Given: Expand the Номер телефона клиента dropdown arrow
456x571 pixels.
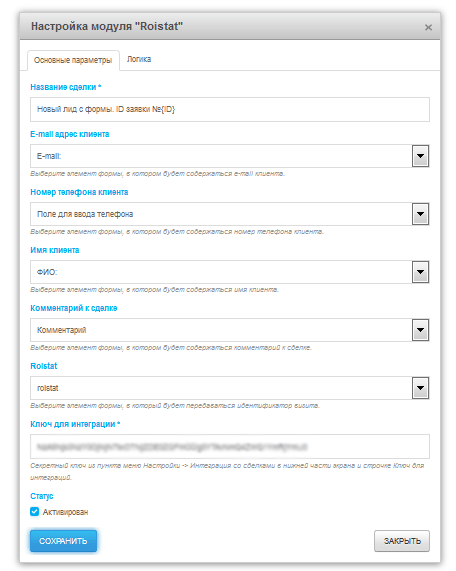Looking at the screenshot, I should 420,214.
